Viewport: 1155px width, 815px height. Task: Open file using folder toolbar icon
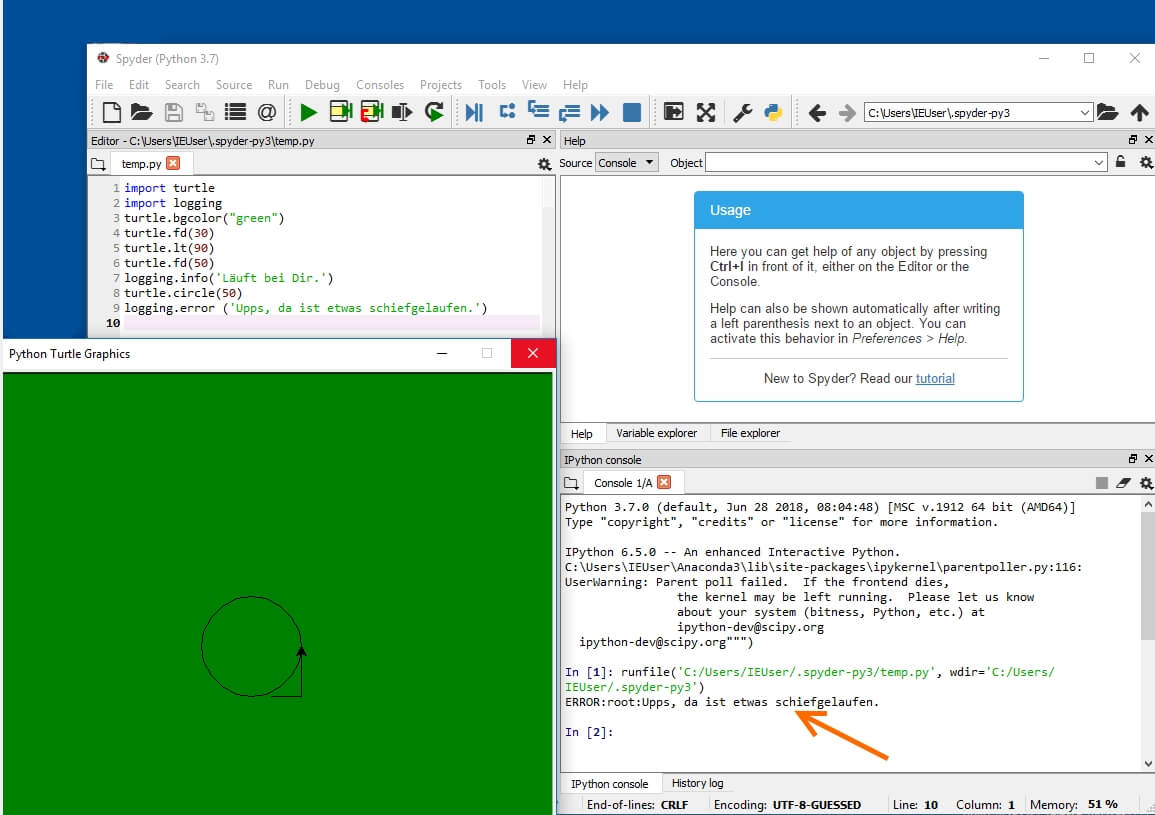pos(141,113)
